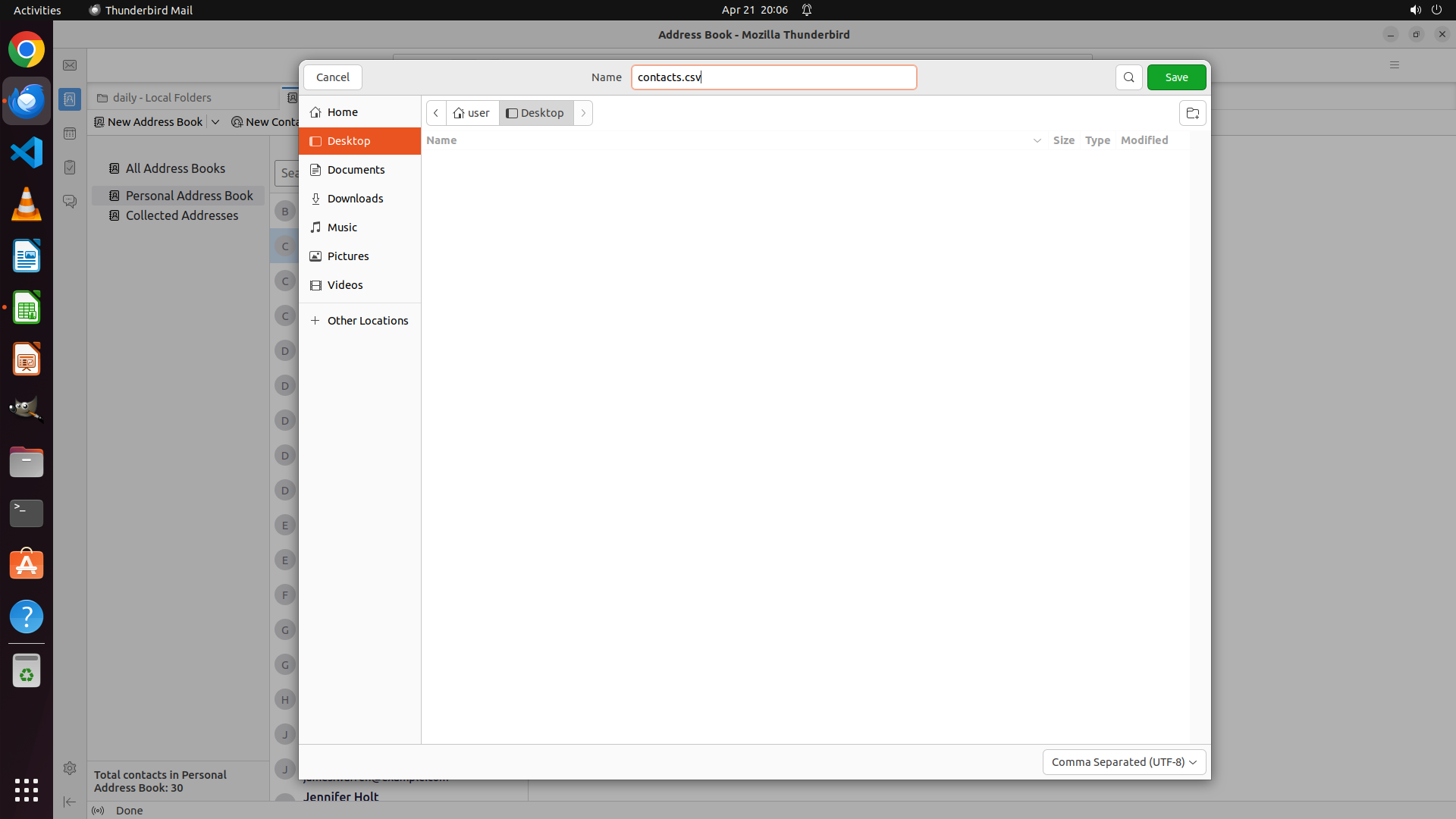This screenshot has height=819, width=1456.
Task: Open the Thunderbird calendar sidebar icon
Action: (x=70, y=133)
